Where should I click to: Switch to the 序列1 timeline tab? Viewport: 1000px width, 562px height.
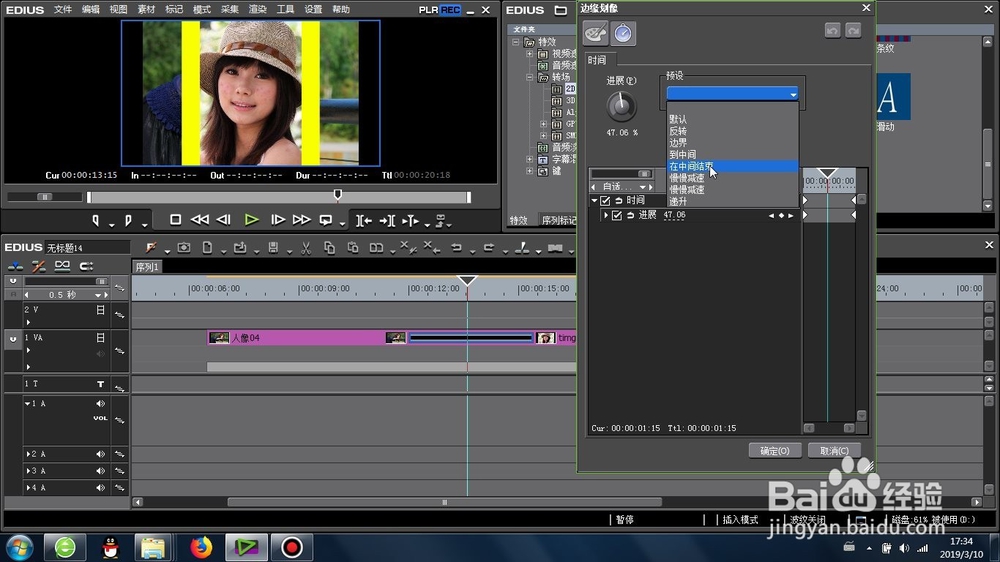coord(147,267)
